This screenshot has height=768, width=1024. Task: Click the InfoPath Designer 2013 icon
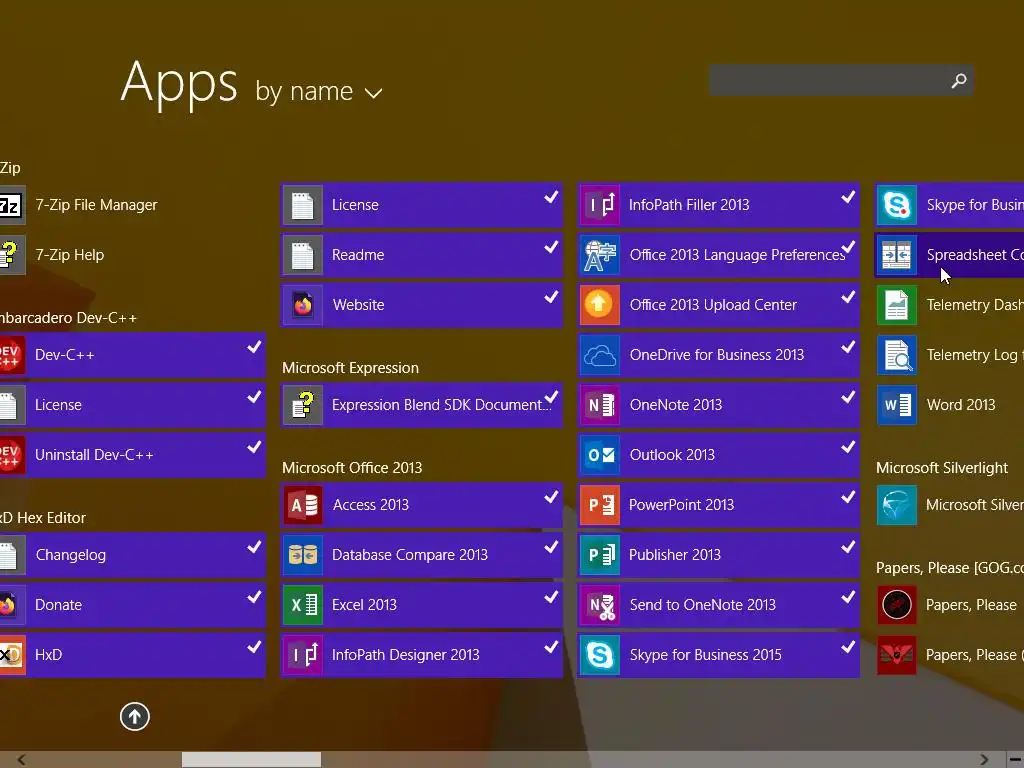point(302,654)
